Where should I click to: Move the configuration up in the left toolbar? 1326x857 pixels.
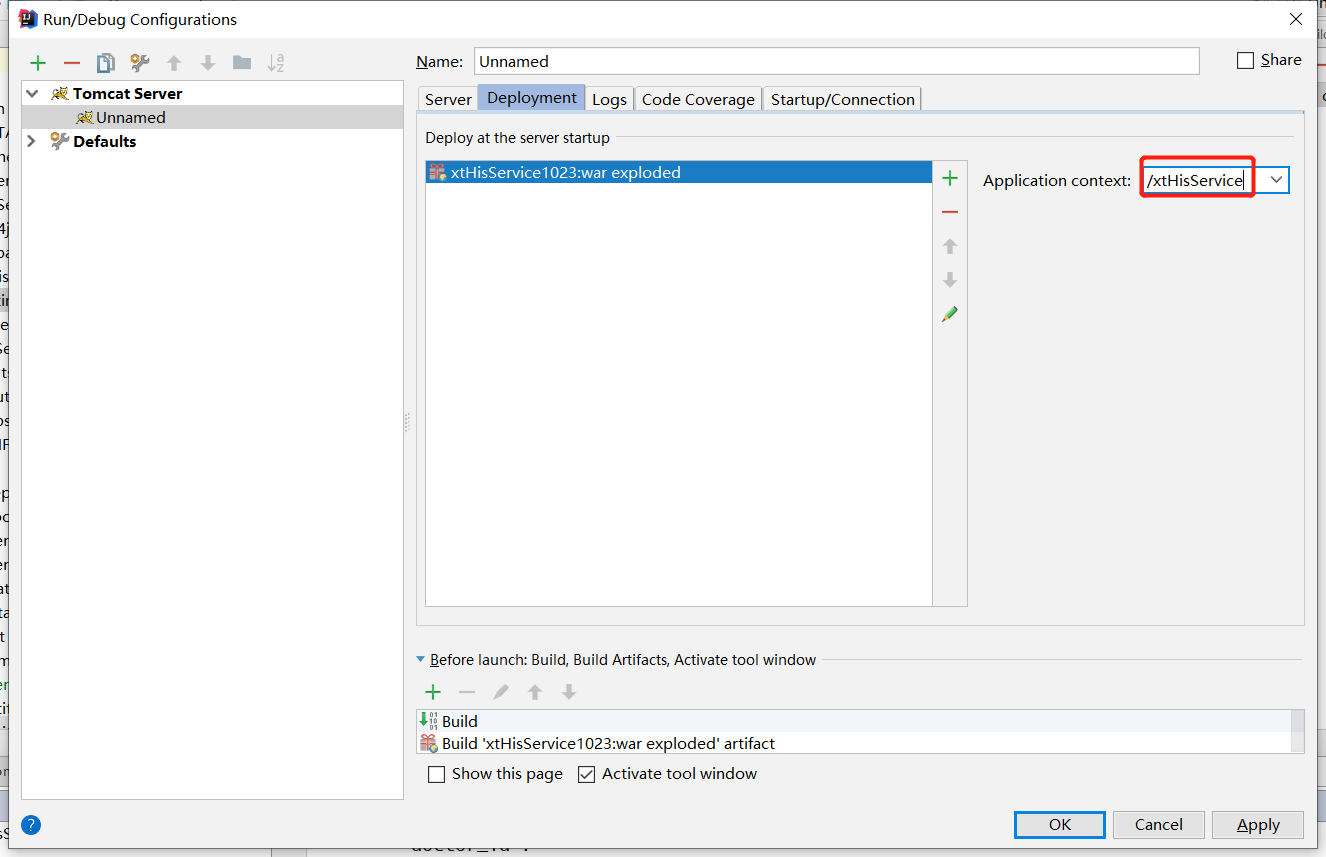(174, 63)
